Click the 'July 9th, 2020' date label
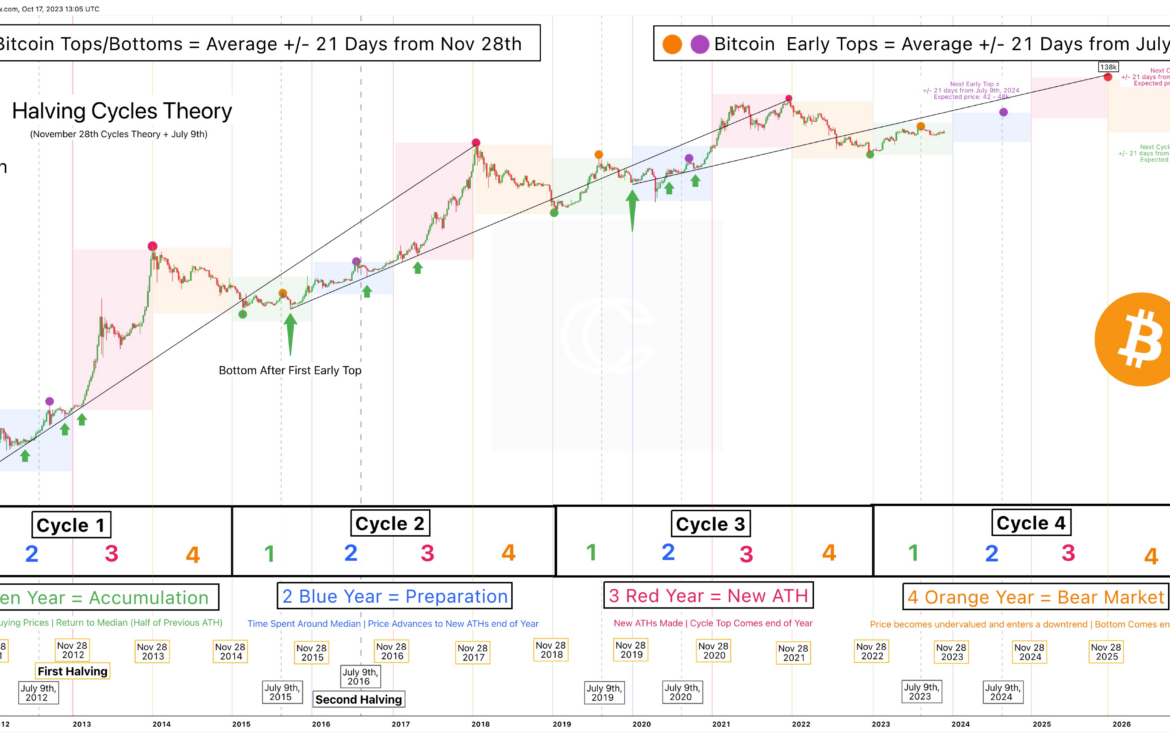 coord(682,692)
